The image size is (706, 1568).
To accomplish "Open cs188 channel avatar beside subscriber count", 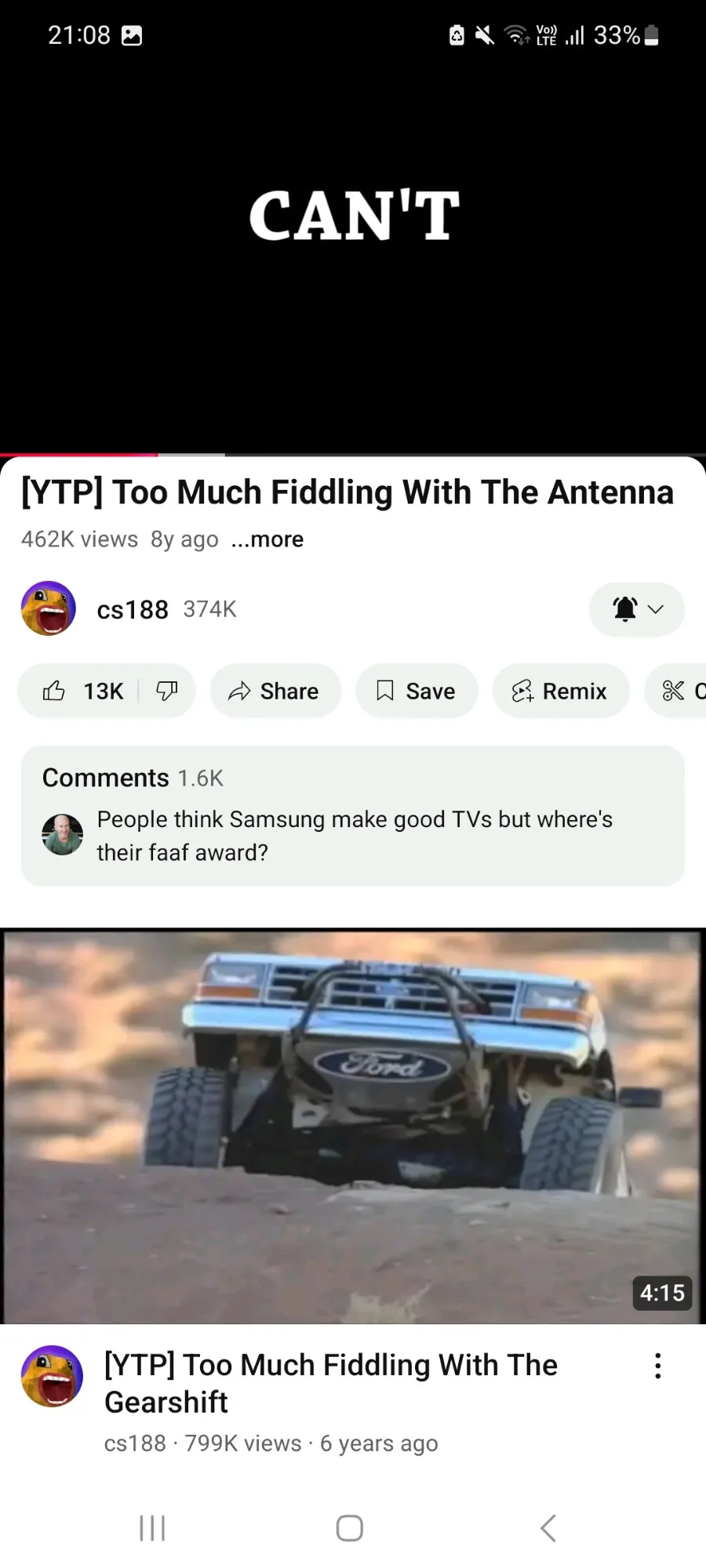I will (49, 608).
